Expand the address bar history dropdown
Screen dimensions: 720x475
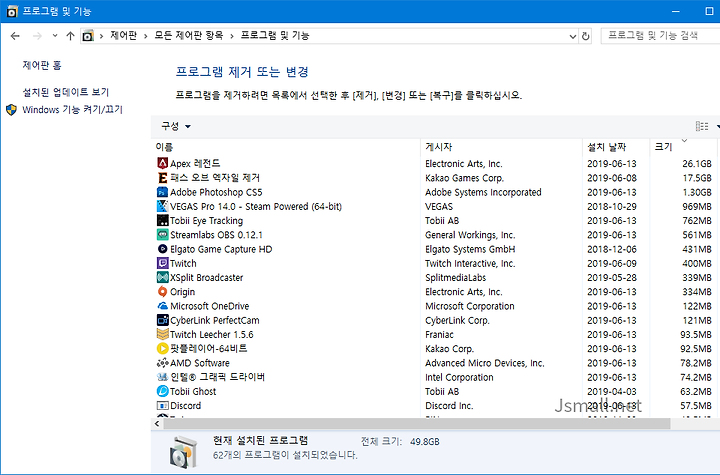tap(573, 36)
